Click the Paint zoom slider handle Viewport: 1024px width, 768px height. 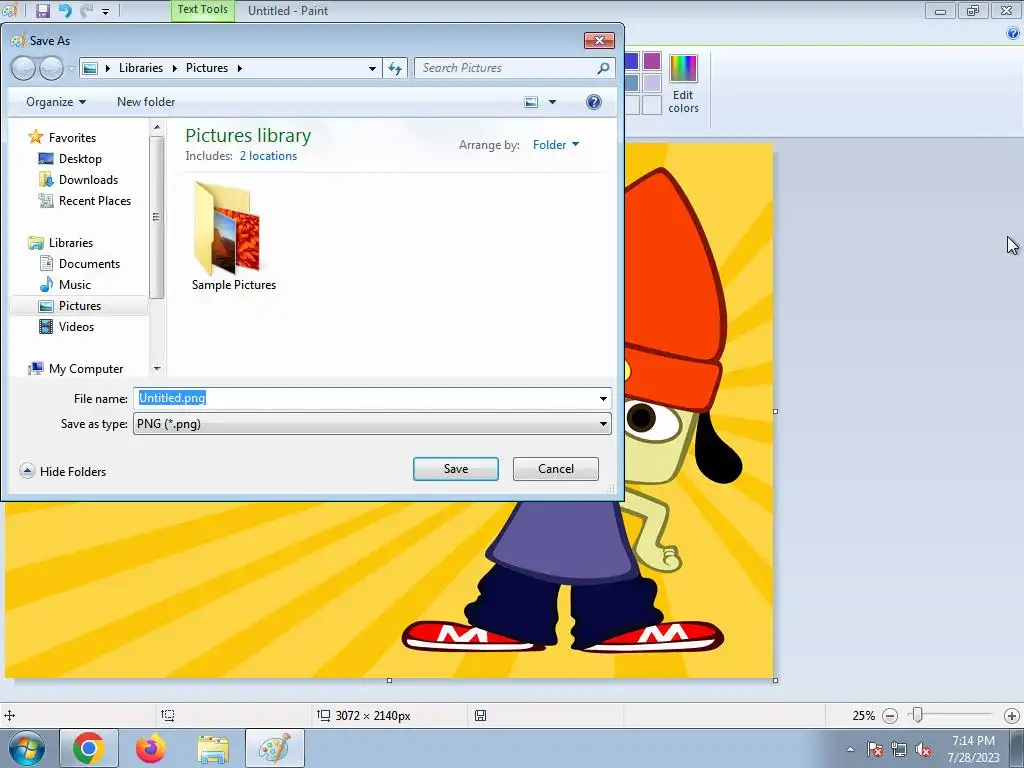(x=918, y=715)
